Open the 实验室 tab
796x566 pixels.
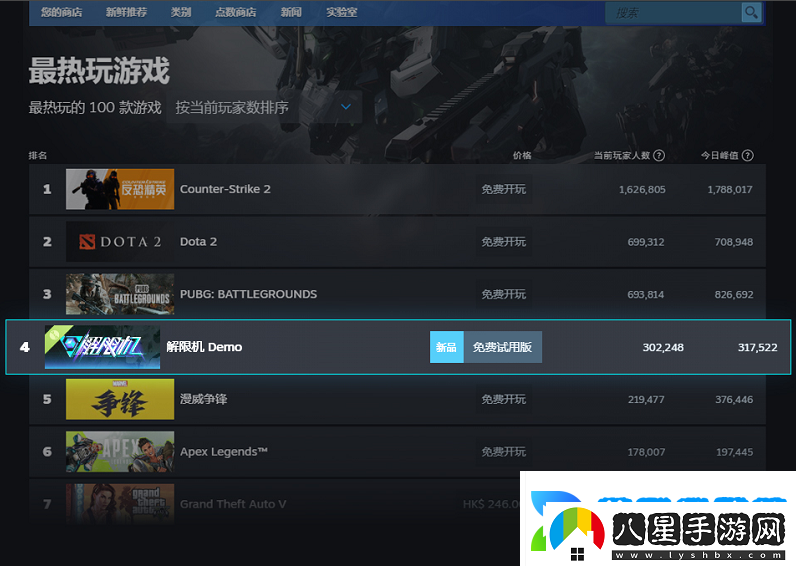[342, 12]
